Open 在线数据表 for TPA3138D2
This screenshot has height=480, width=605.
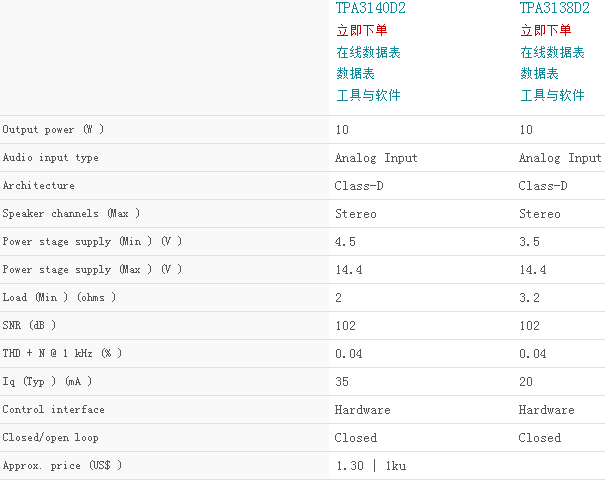pos(552,52)
